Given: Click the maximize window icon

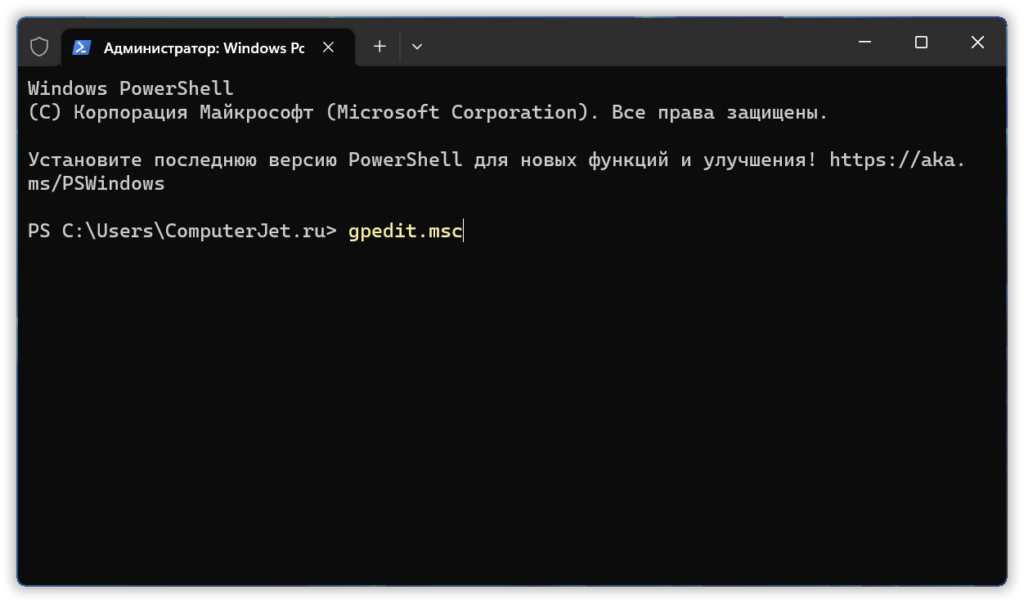Looking at the screenshot, I should tap(920, 42).
